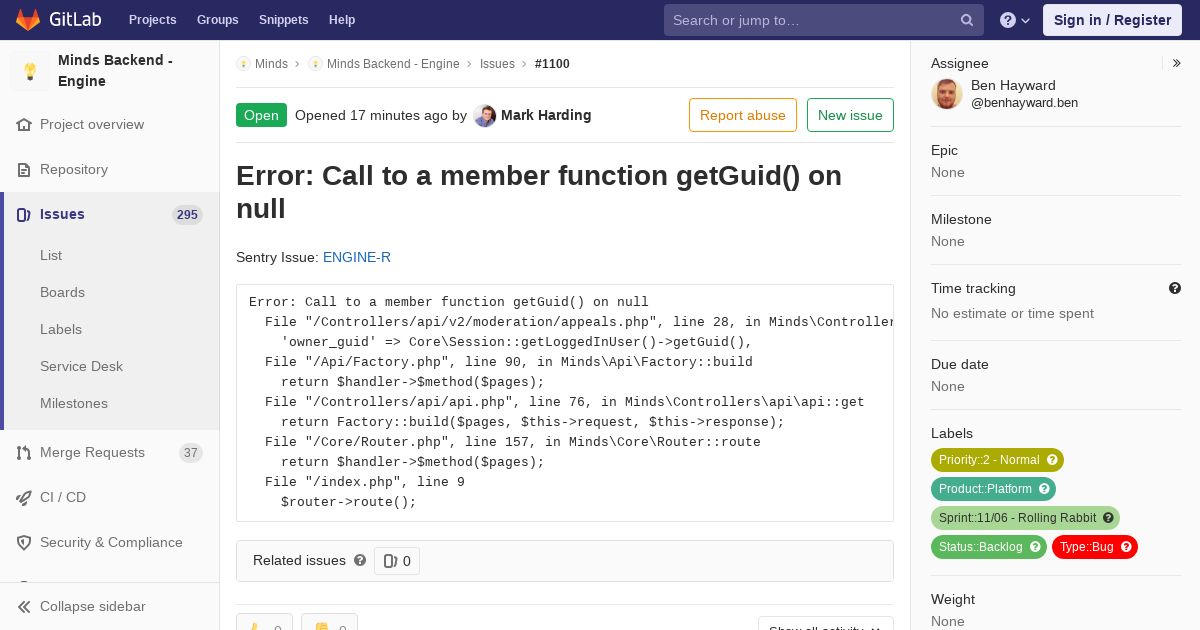Screen dimensions: 1200x630
Task: Open the Help question mark dropdown
Action: (1015, 20)
